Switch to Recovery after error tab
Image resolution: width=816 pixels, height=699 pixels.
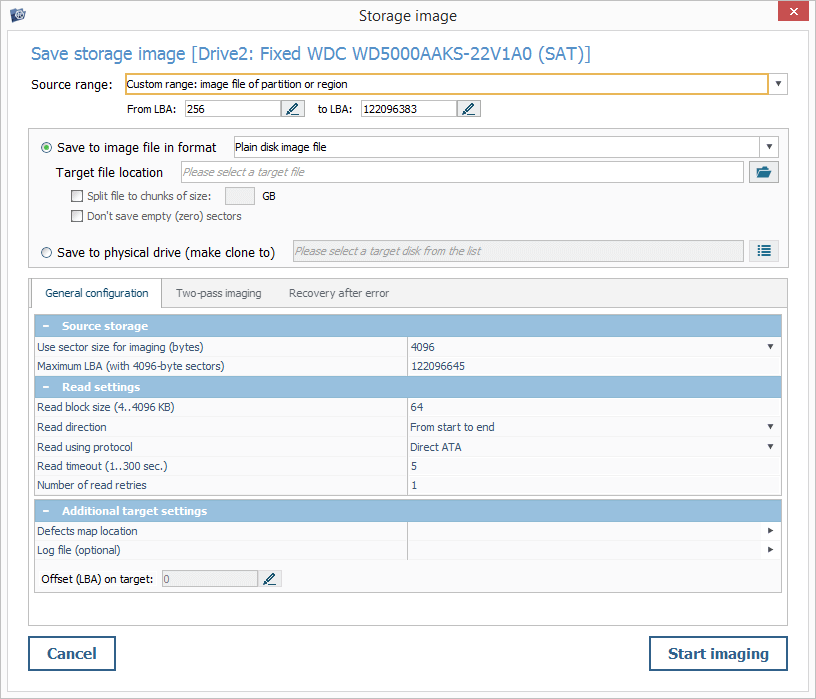coord(339,293)
